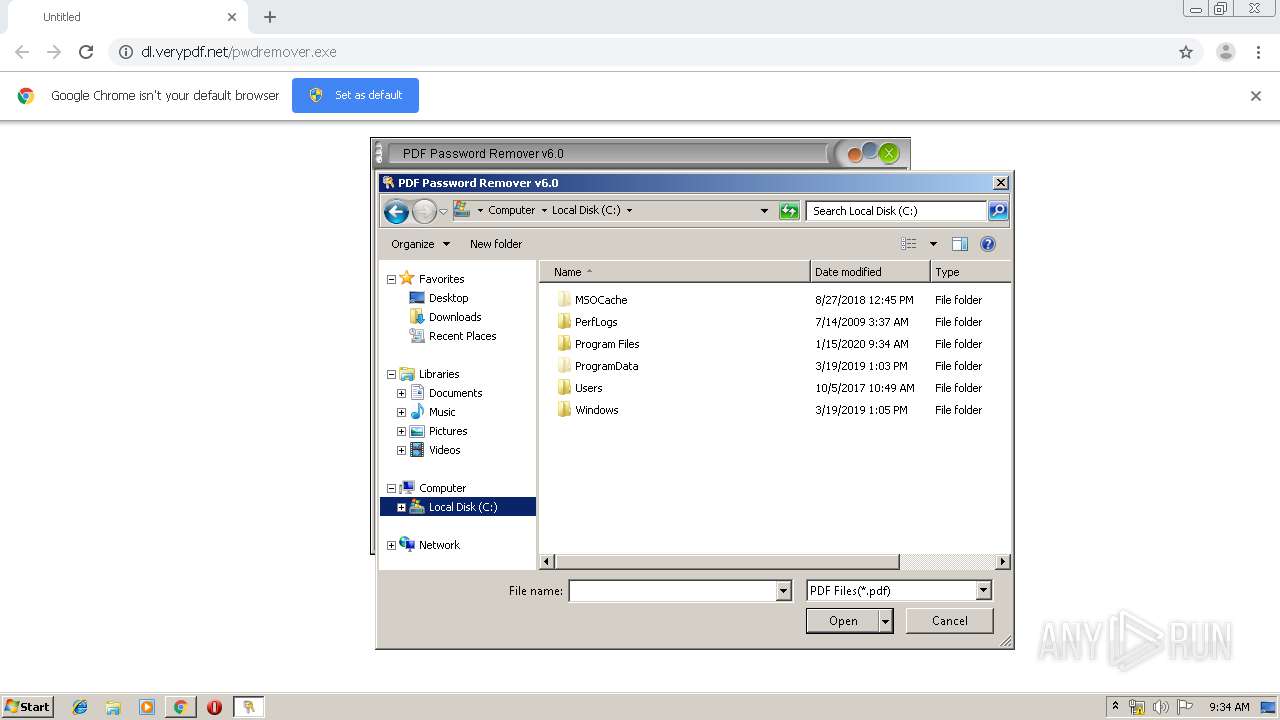Expand the Music library node
This screenshot has height=720, width=1280.
coord(401,412)
